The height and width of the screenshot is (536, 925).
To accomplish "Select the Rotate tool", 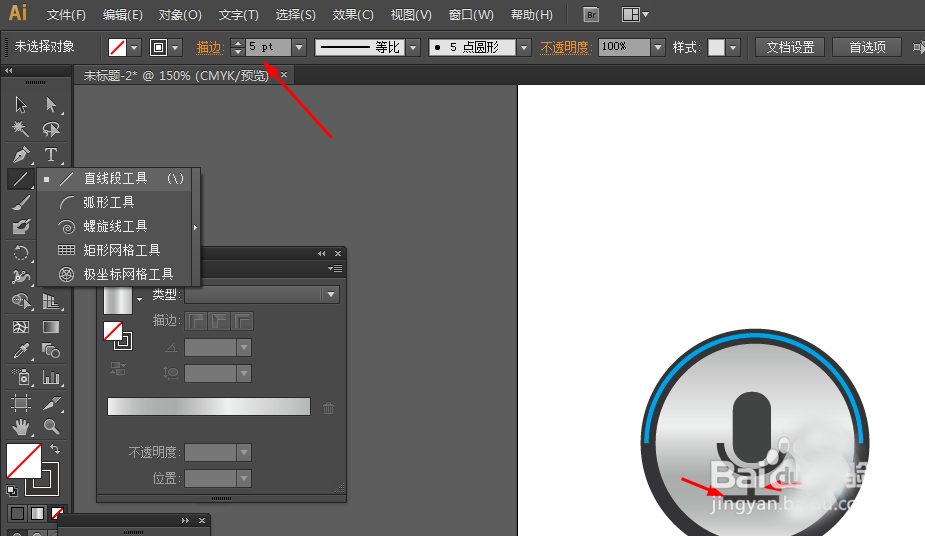I will coord(21,253).
